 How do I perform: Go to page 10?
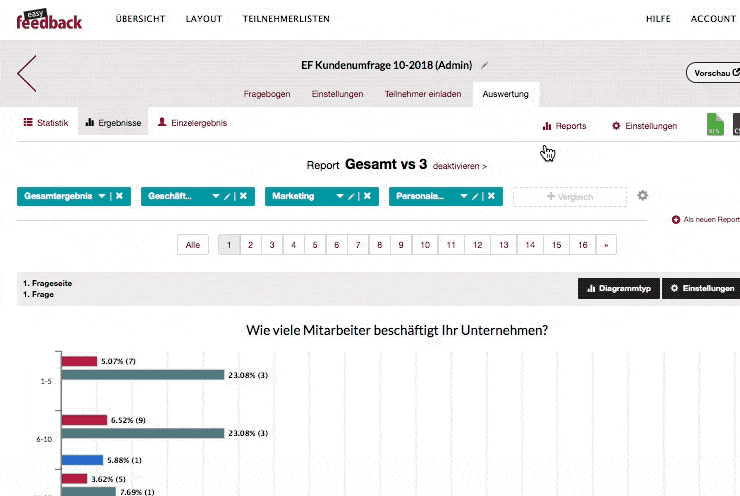coord(425,245)
